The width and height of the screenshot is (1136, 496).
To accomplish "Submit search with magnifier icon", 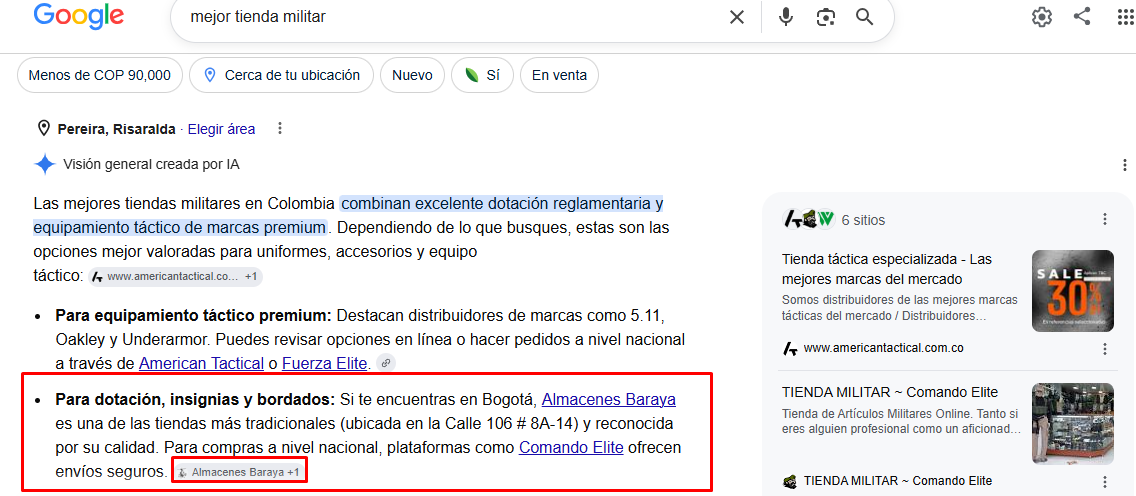I will 864,17.
